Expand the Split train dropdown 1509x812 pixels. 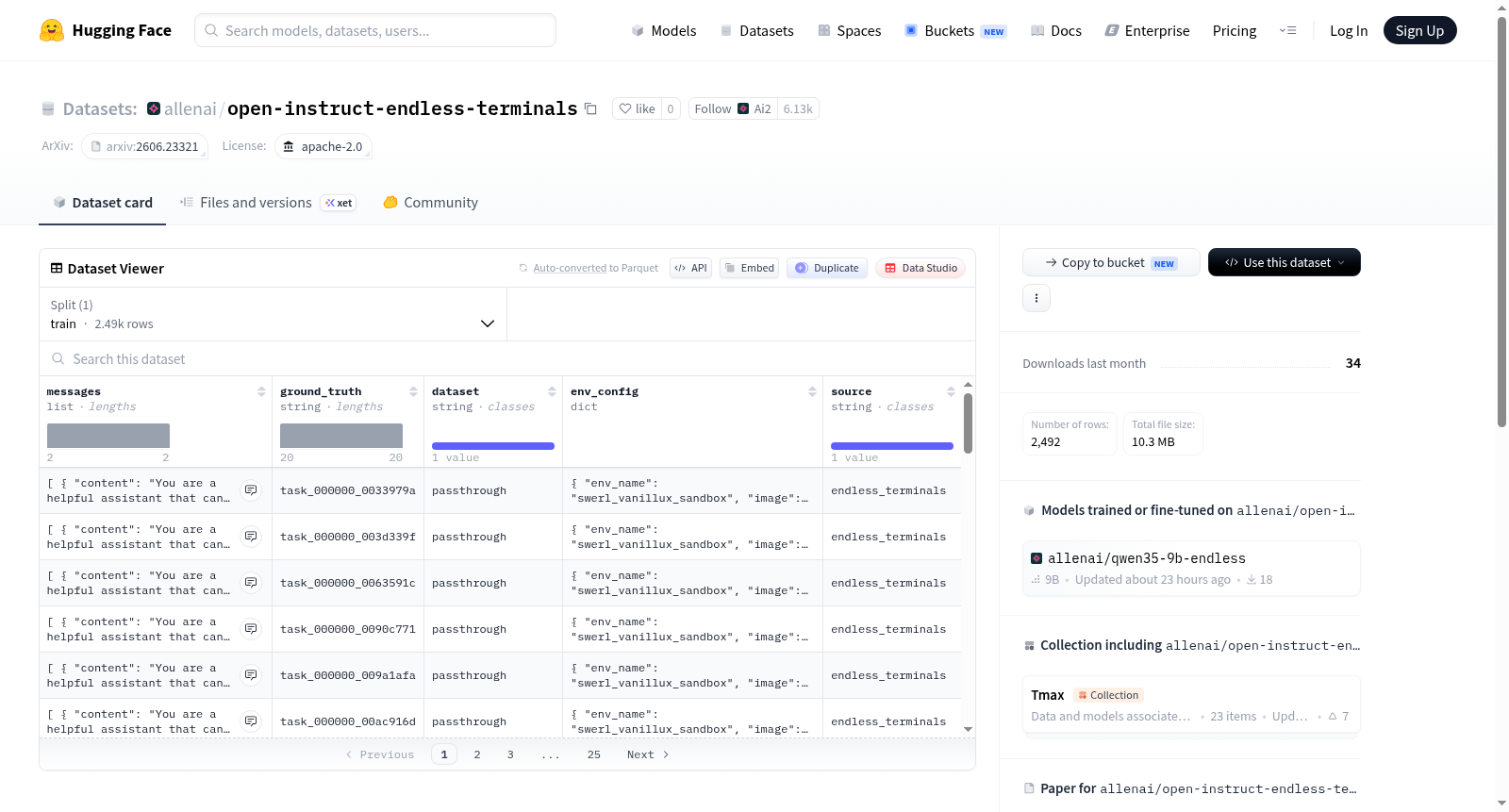[274, 314]
